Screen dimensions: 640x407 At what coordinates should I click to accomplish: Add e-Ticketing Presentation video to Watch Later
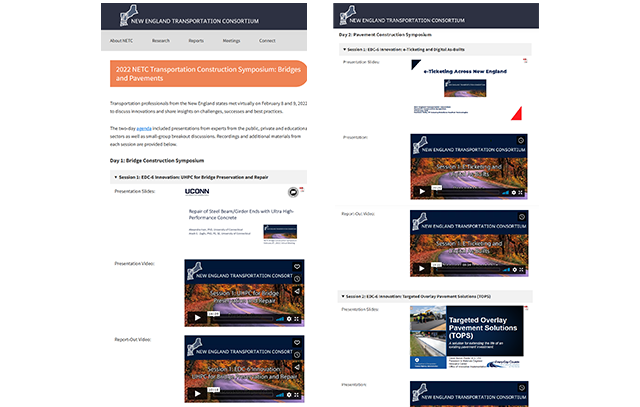tap(521, 140)
